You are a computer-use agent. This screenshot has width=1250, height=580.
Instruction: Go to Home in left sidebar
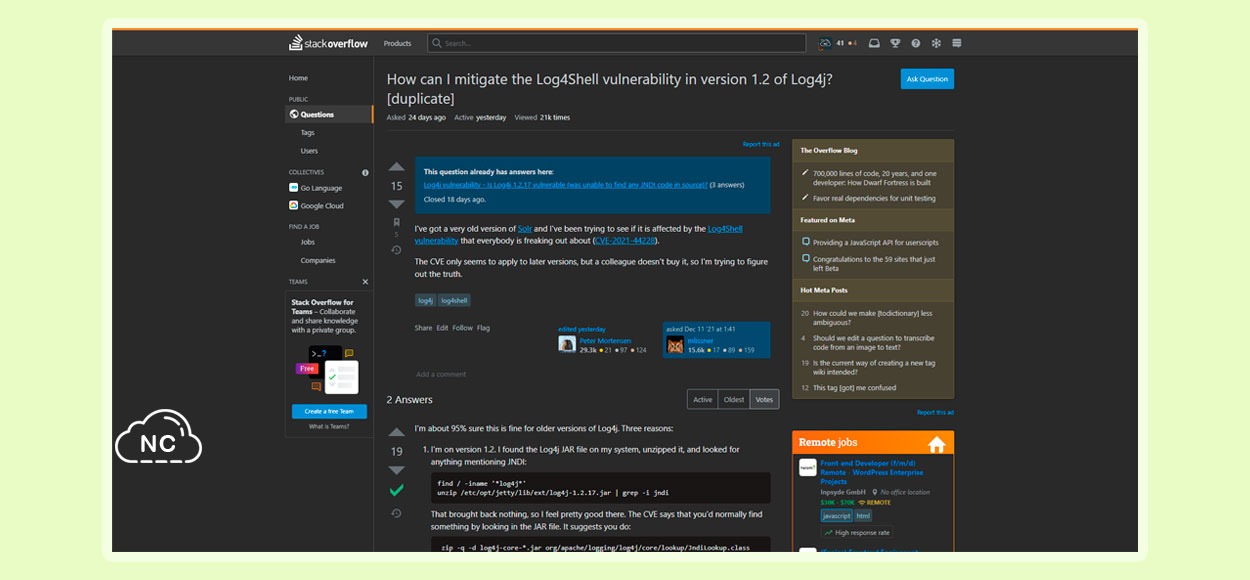pyautogui.click(x=298, y=78)
